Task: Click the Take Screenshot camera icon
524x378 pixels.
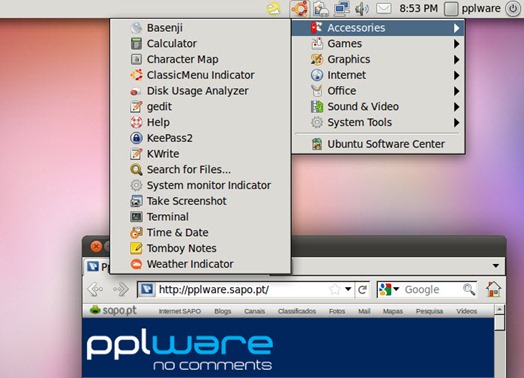Action: (x=136, y=201)
